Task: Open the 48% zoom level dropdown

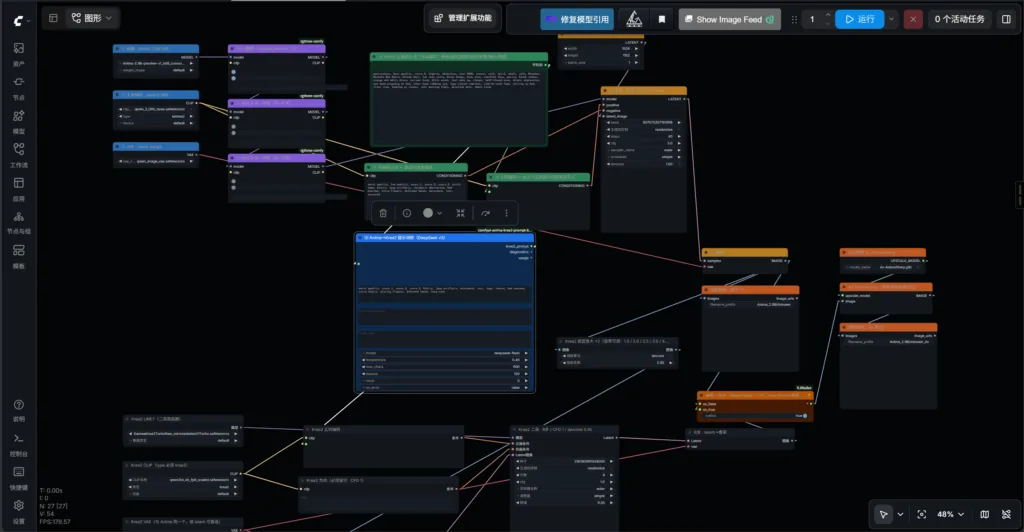Action: click(951, 514)
